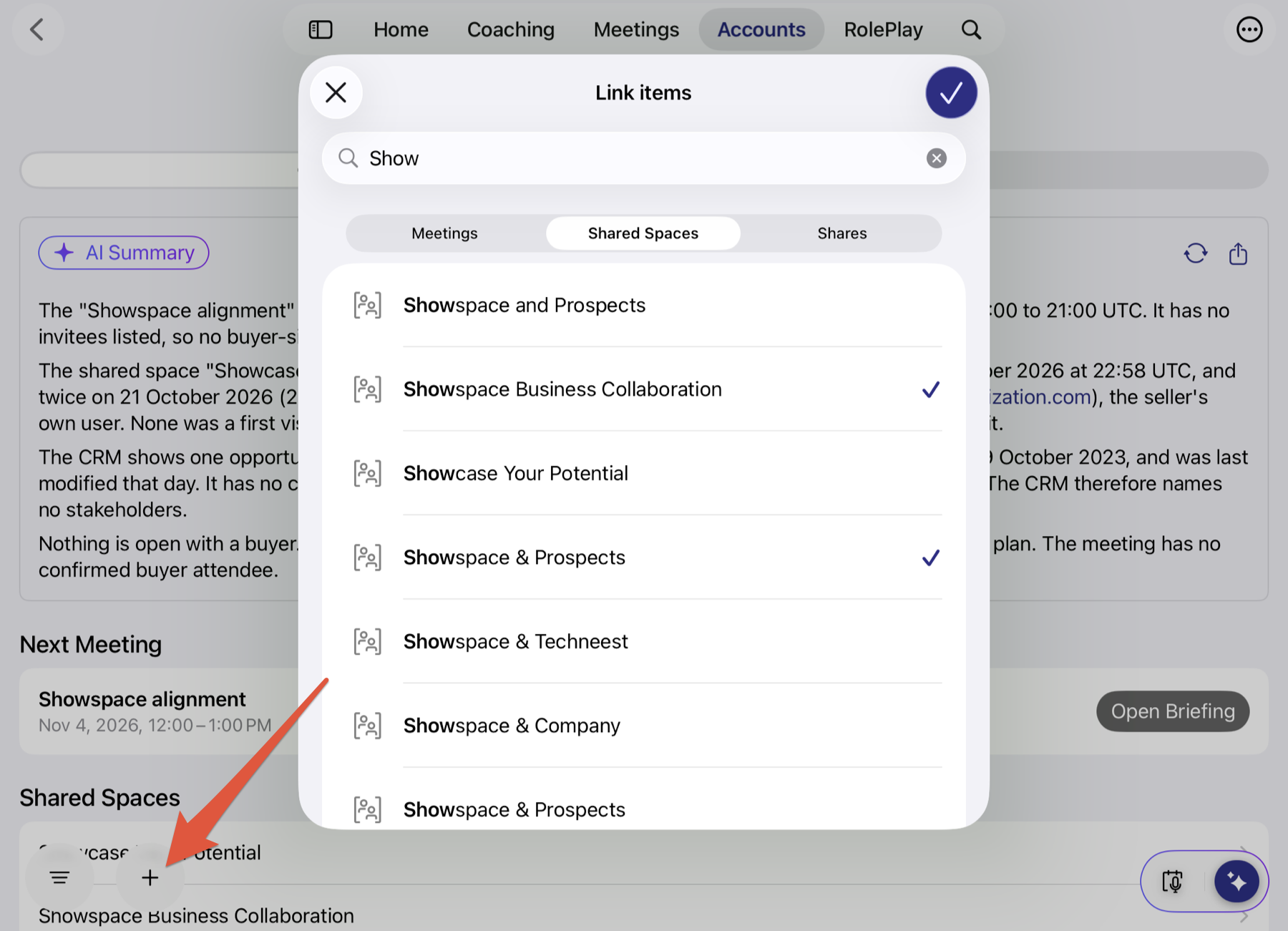The image size is (1288, 931).
Task: Select Showspace and Prospects row
Action: click(643, 306)
